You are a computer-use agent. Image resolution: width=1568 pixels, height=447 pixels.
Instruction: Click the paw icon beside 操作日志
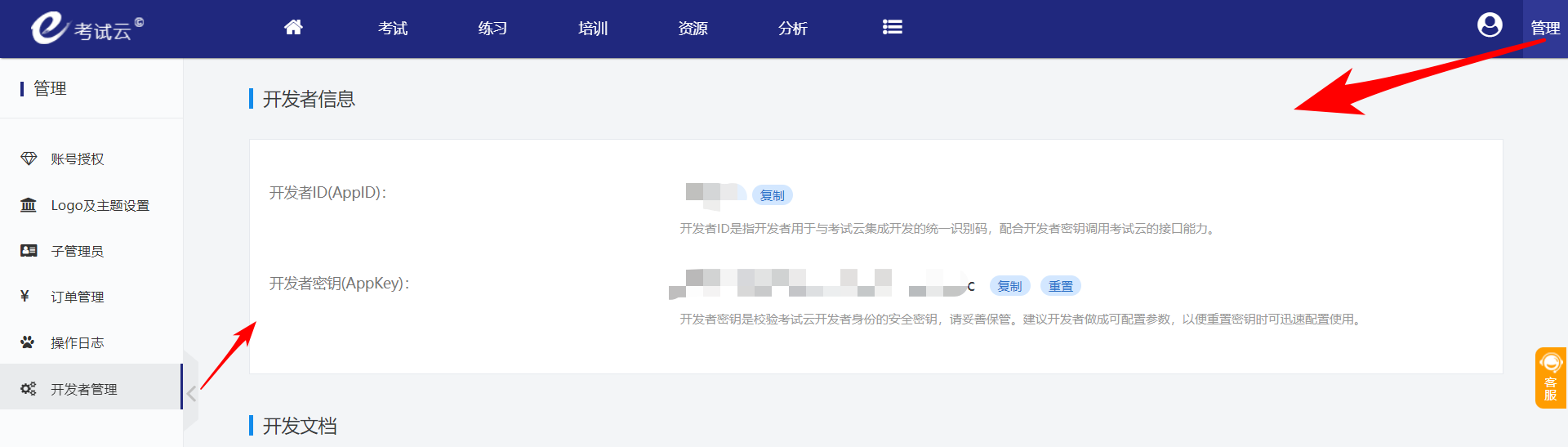tap(28, 342)
